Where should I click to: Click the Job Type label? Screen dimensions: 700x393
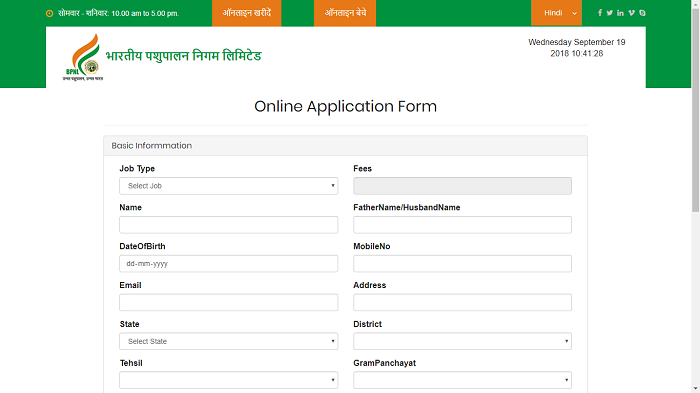(137, 168)
